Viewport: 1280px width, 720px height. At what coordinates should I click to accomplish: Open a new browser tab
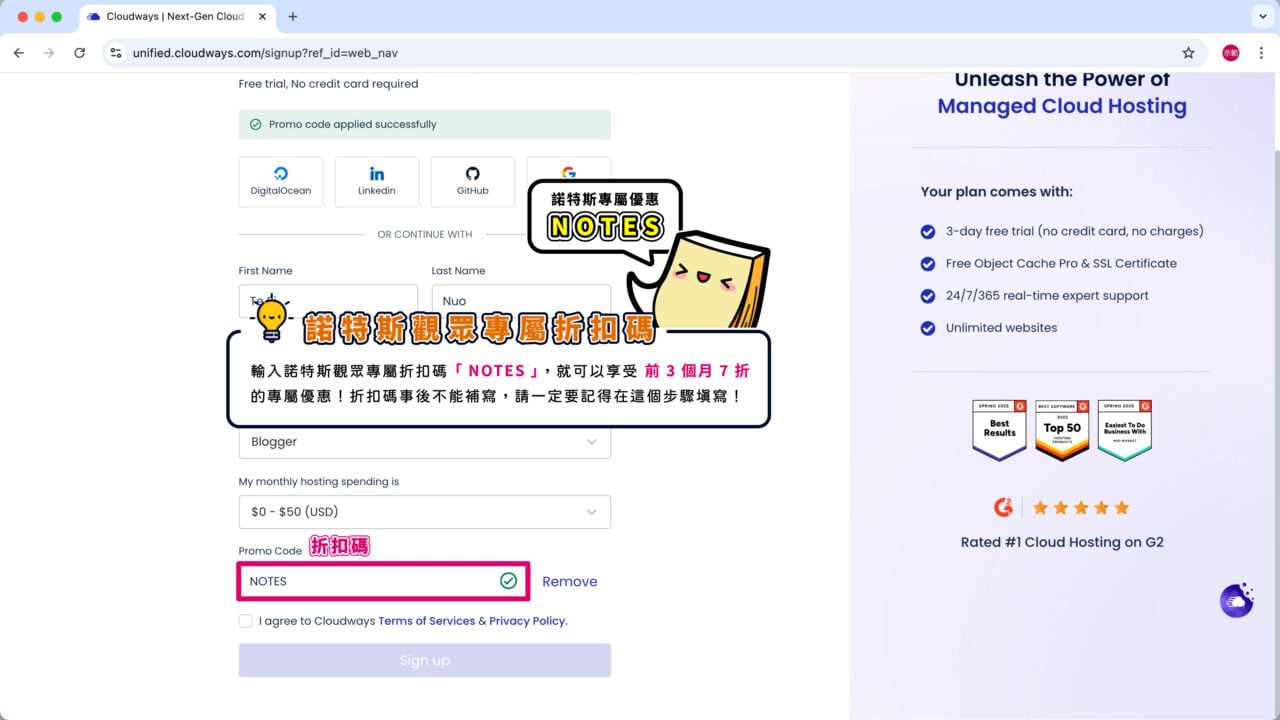(x=293, y=17)
